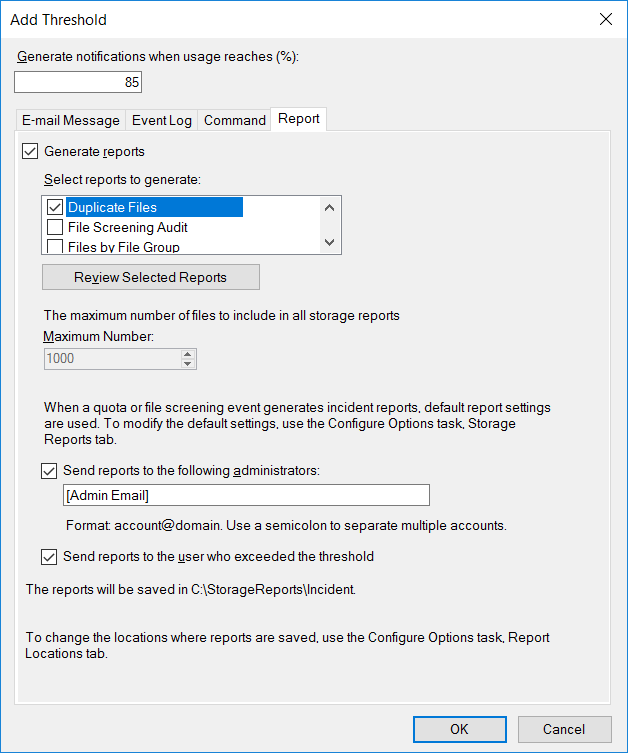
Task: Select the Duplicate Files list entry
Action: pos(154,207)
